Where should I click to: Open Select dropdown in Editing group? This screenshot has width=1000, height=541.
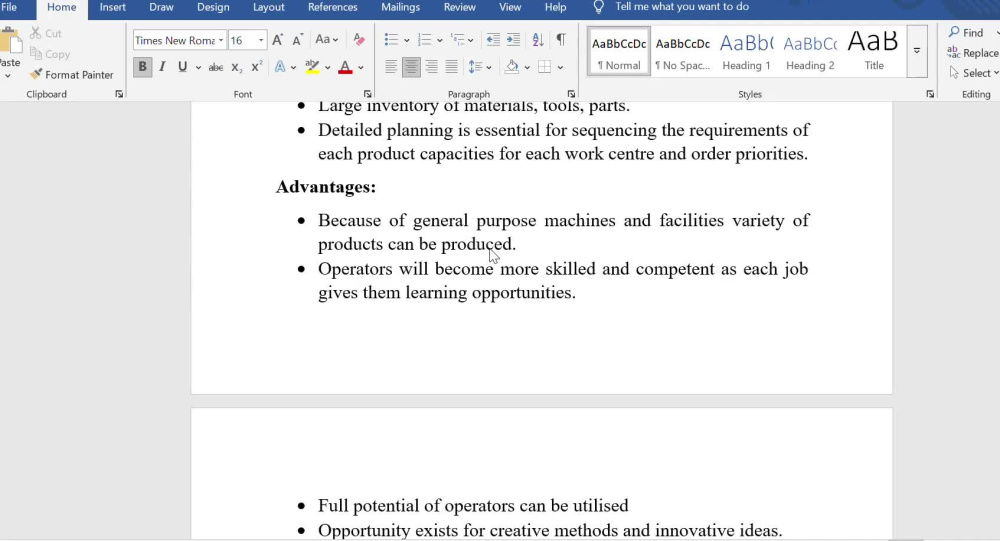[x=973, y=73]
